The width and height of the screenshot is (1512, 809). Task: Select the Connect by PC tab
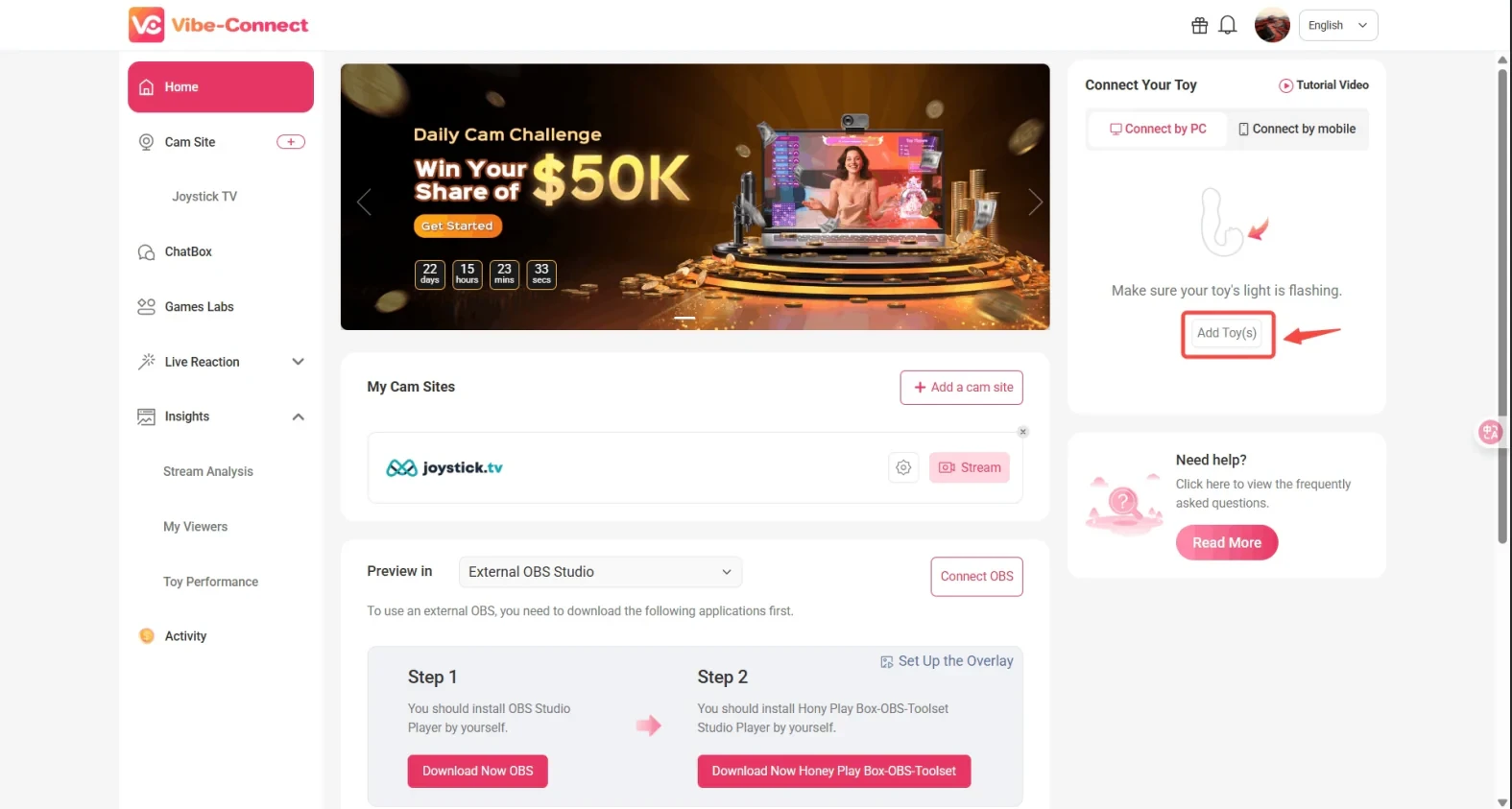coord(1158,129)
